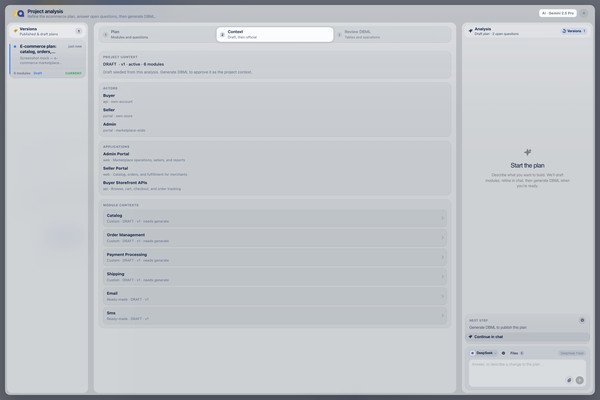Open the Review DBML step tab
Image resolution: width=600 pixels, height=400 pixels.
392,34
